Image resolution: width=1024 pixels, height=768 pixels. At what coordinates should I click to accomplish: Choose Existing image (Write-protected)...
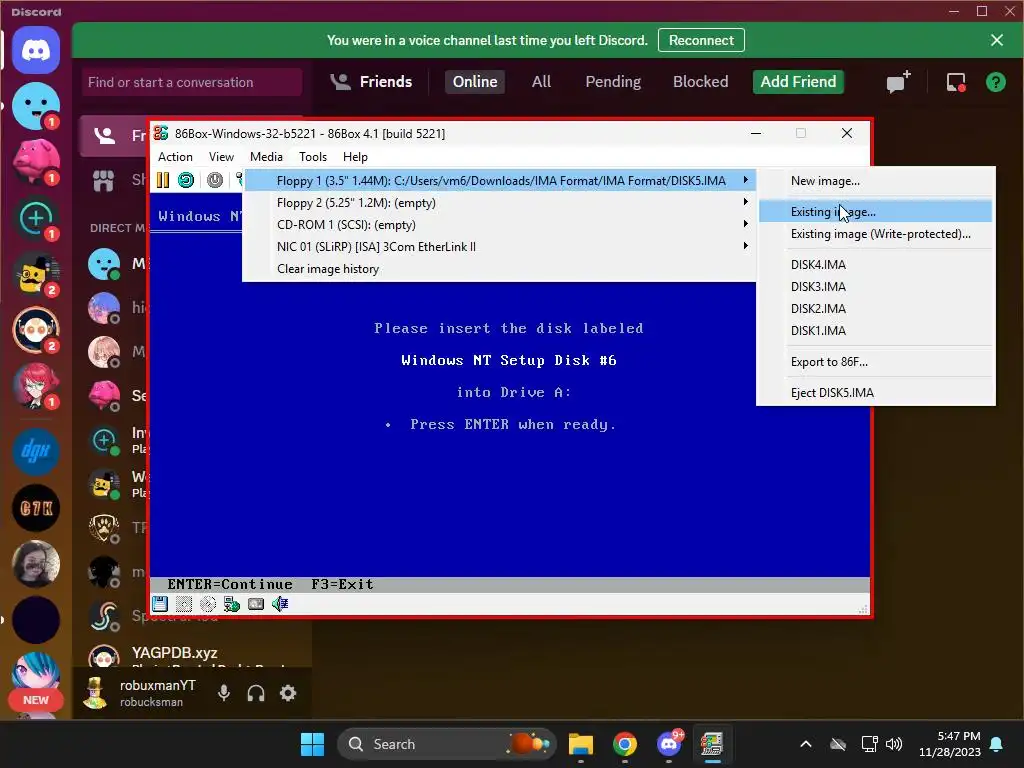[876, 234]
